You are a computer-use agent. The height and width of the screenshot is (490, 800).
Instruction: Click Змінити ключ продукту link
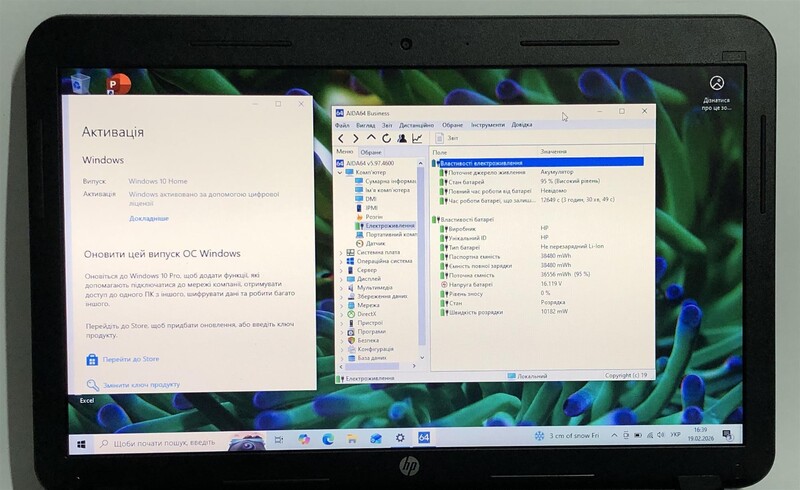141,385
